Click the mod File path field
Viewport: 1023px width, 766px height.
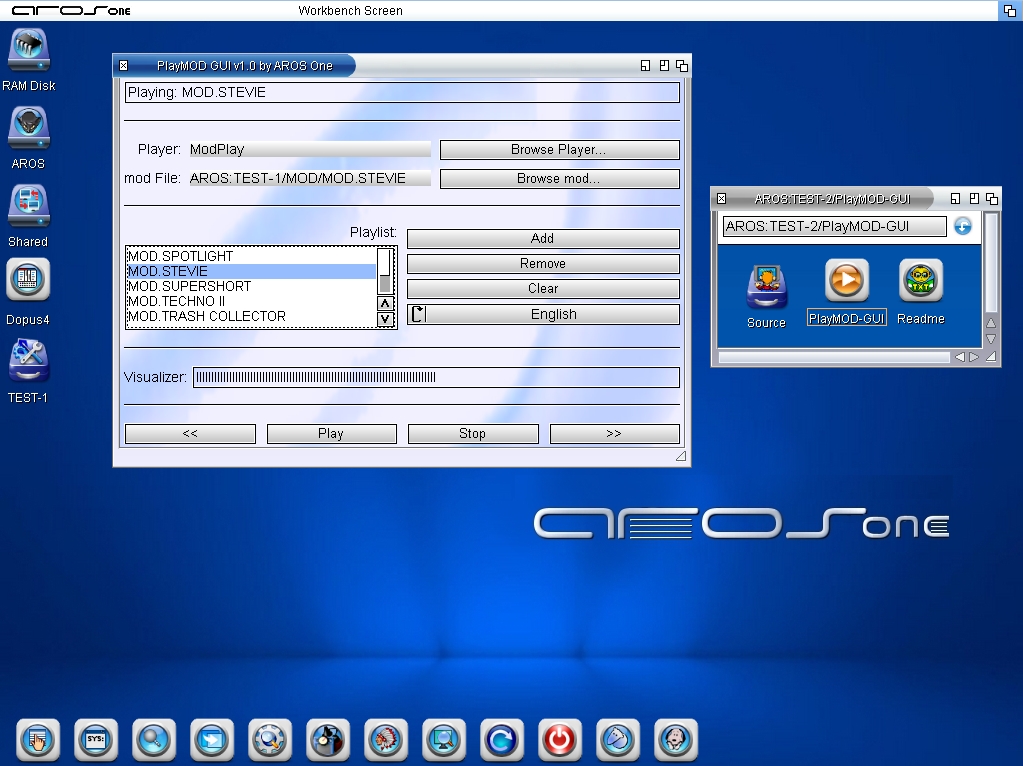310,179
